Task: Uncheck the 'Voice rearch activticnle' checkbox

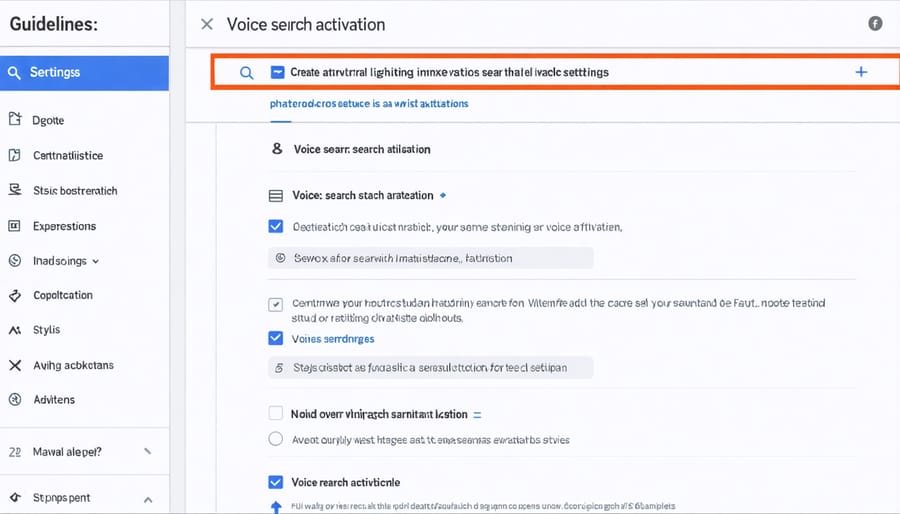Action: click(x=276, y=482)
